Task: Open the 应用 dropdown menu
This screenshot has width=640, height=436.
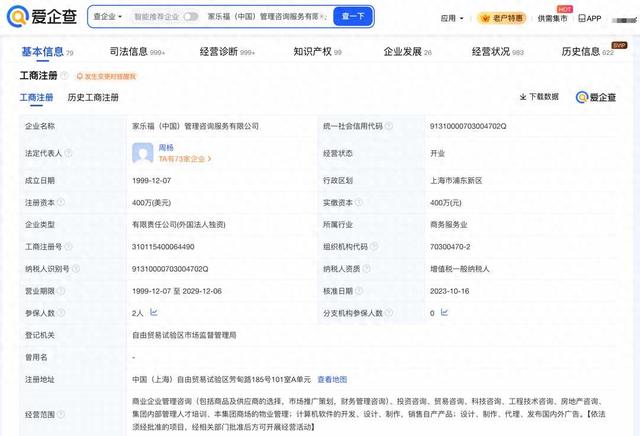Action: click(452, 18)
